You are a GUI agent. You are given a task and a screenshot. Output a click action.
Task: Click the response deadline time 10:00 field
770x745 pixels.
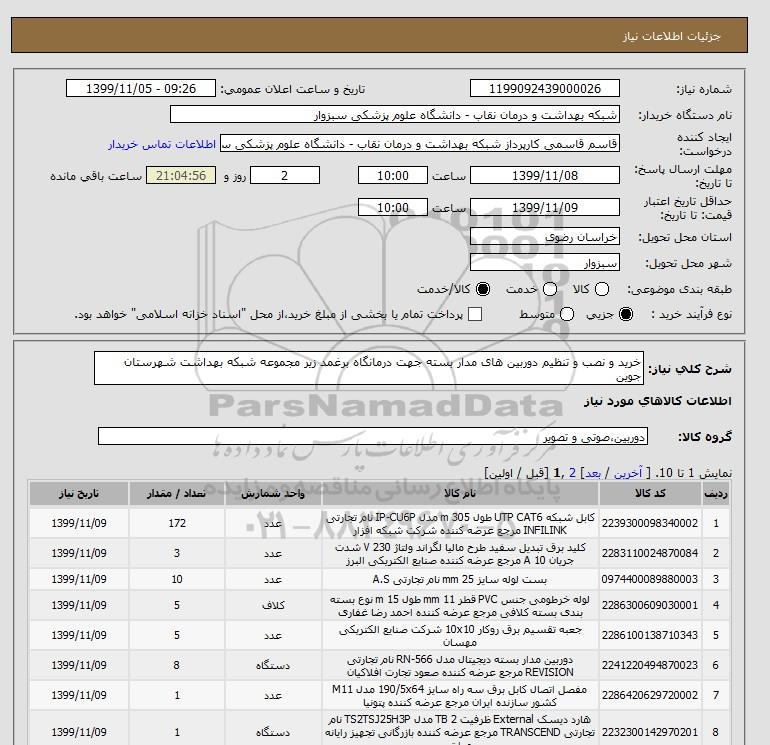(x=392, y=175)
